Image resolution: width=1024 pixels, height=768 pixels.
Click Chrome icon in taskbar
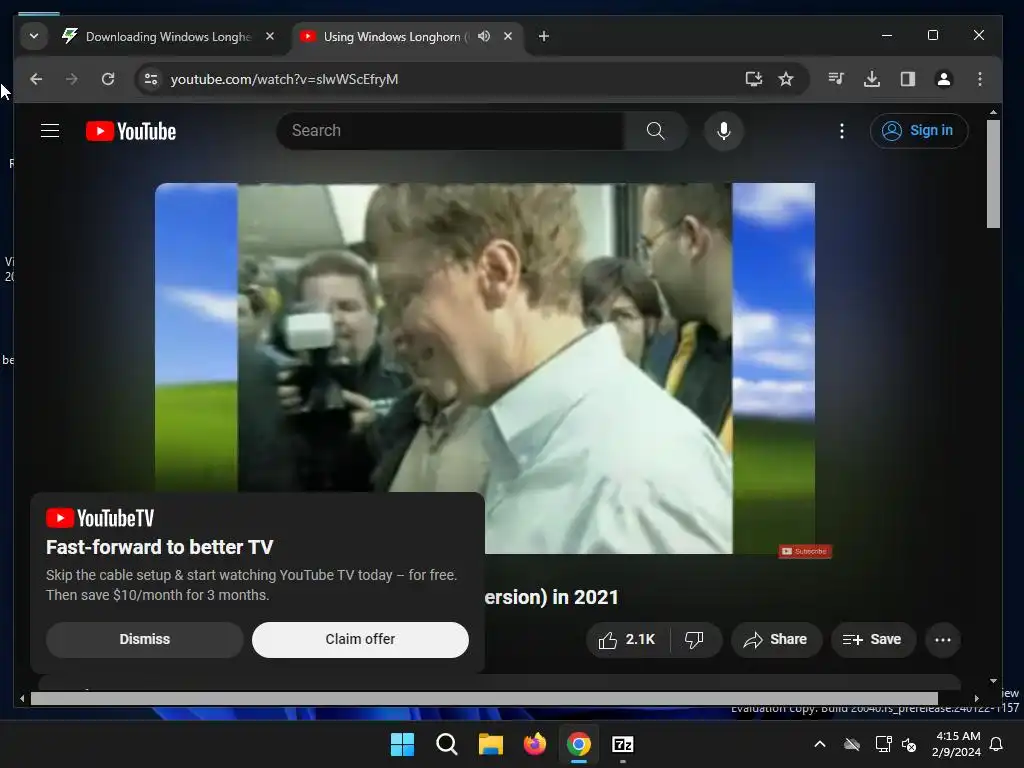(x=579, y=744)
